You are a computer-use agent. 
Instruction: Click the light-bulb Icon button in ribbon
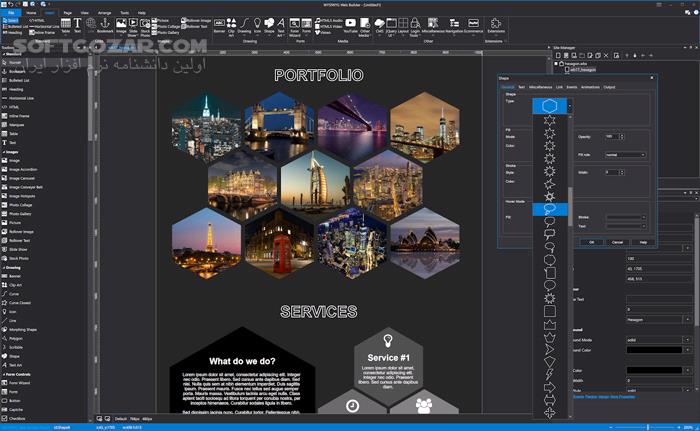coord(257,26)
